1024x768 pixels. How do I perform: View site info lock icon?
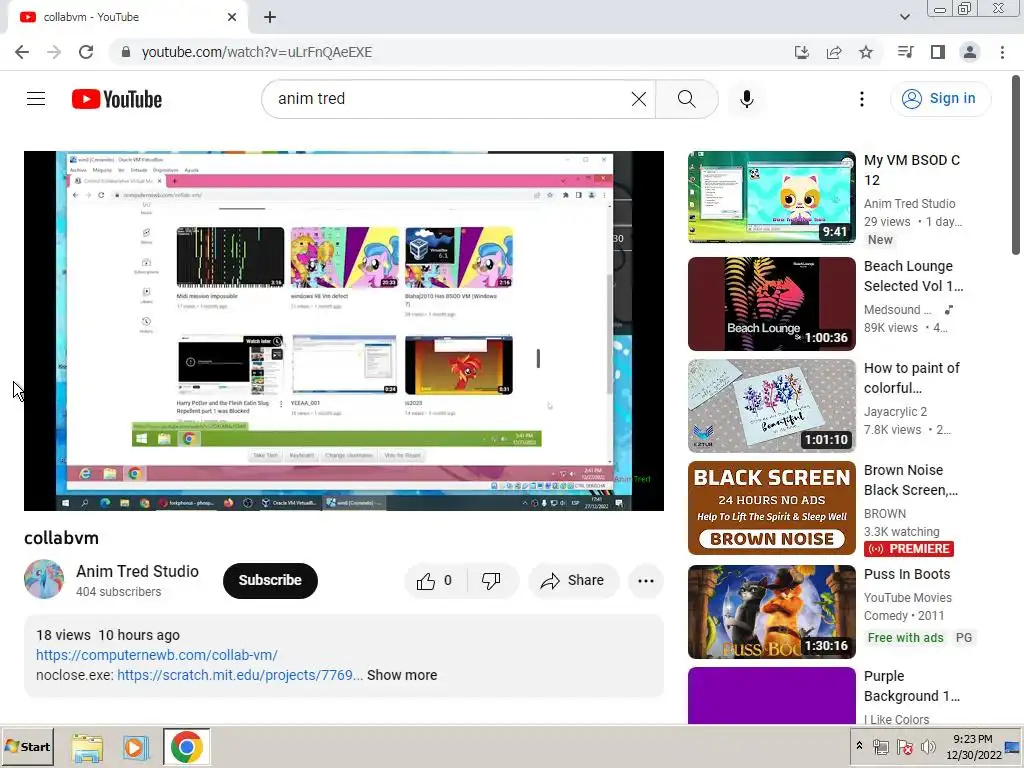pyautogui.click(x=126, y=52)
